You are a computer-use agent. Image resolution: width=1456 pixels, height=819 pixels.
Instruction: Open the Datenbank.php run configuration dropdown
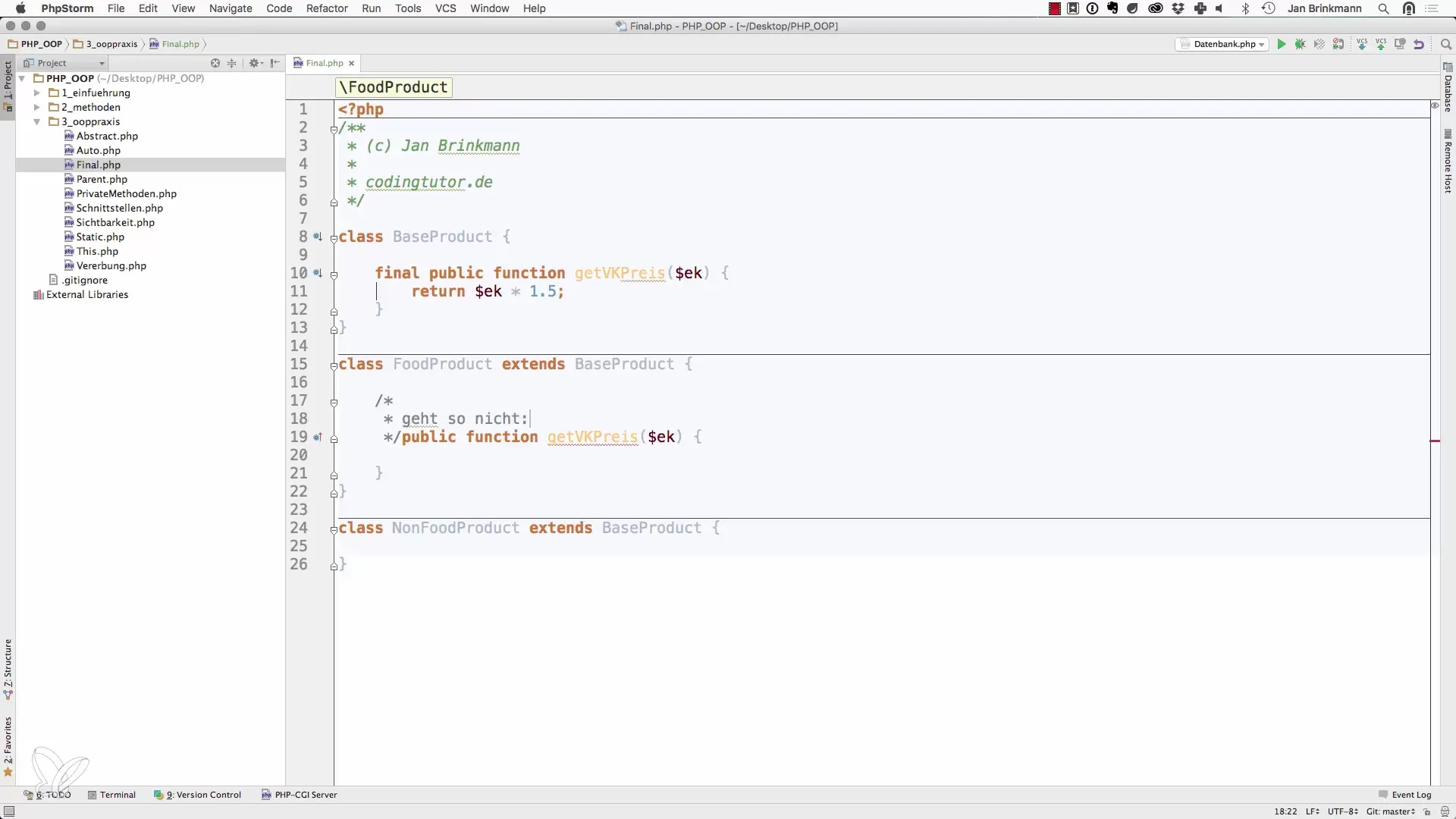(1222, 44)
